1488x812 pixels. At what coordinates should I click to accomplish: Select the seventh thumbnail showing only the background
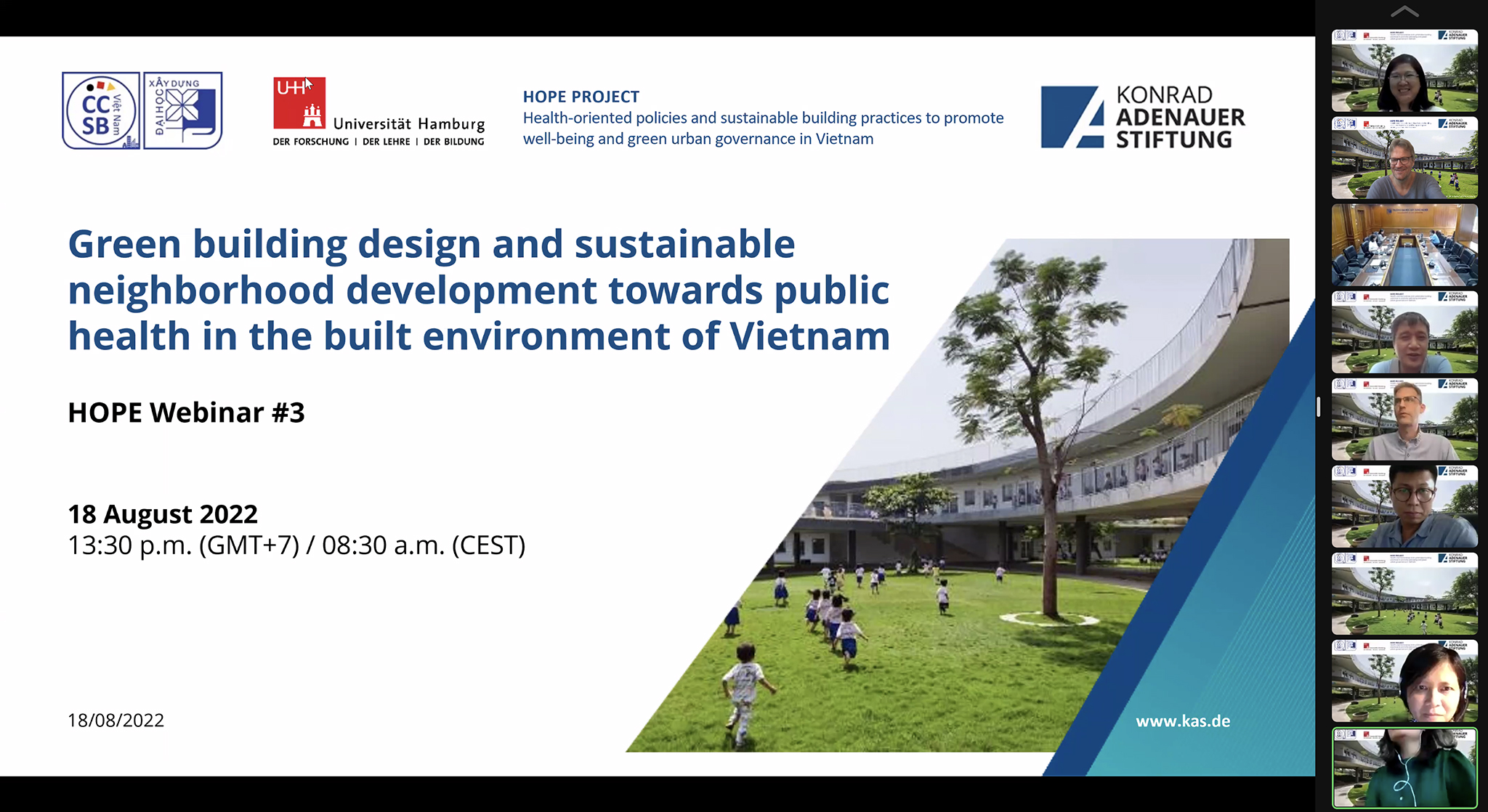point(1404,593)
